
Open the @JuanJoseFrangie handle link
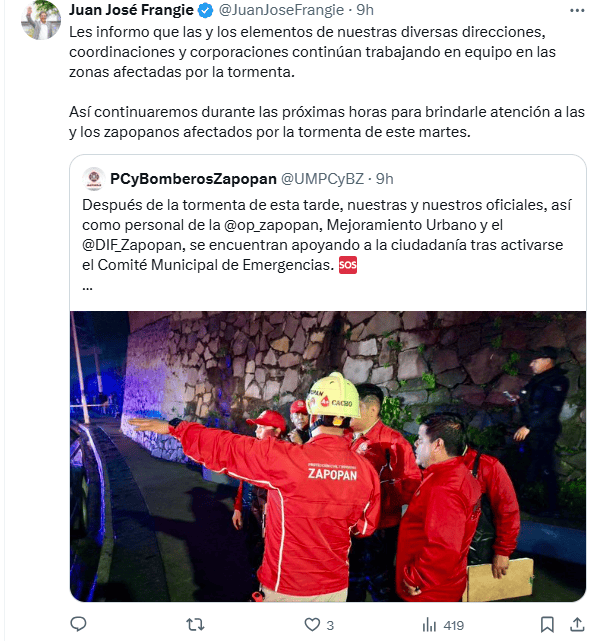coord(281,10)
